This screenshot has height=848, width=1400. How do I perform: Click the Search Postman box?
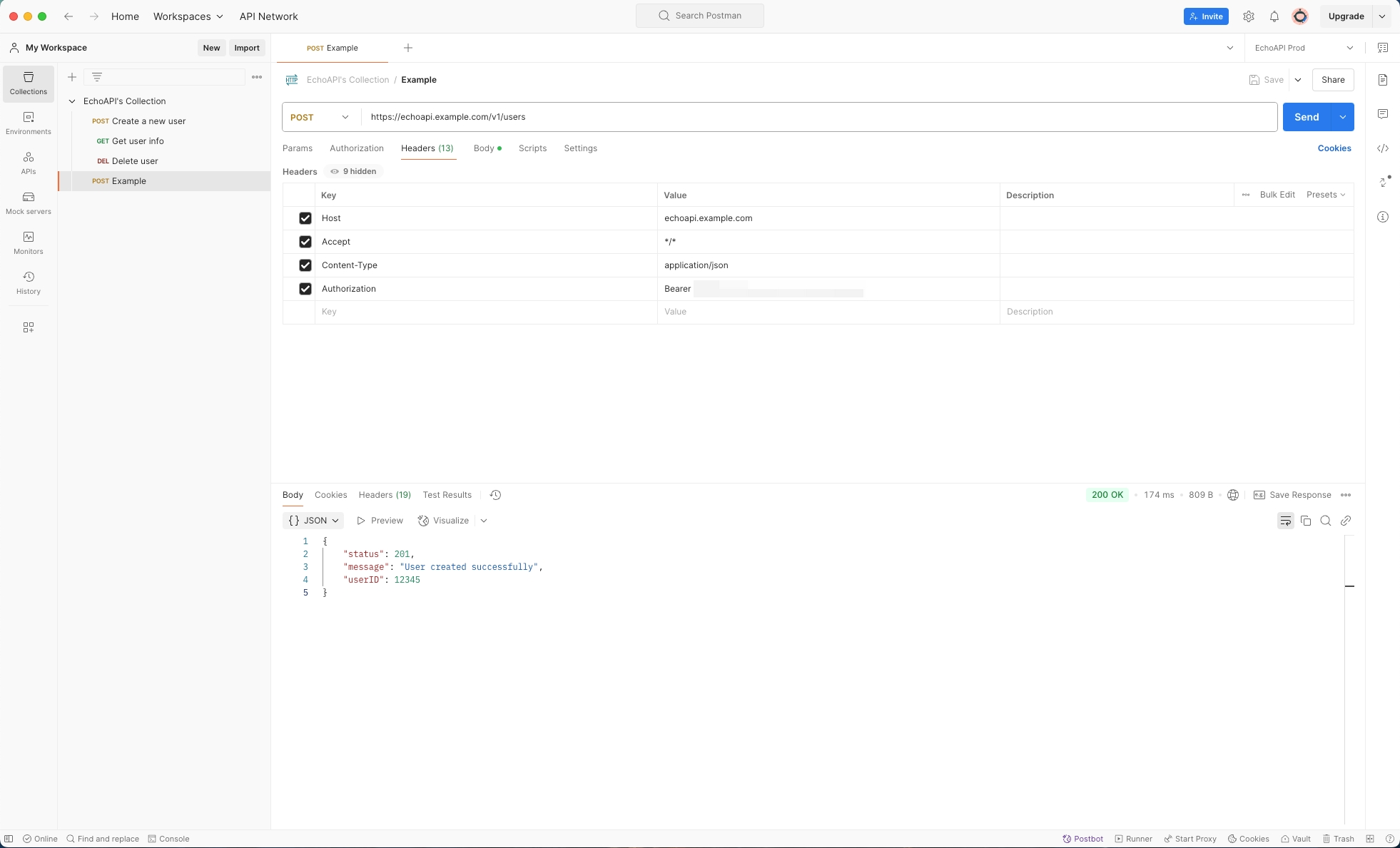[700, 16]
